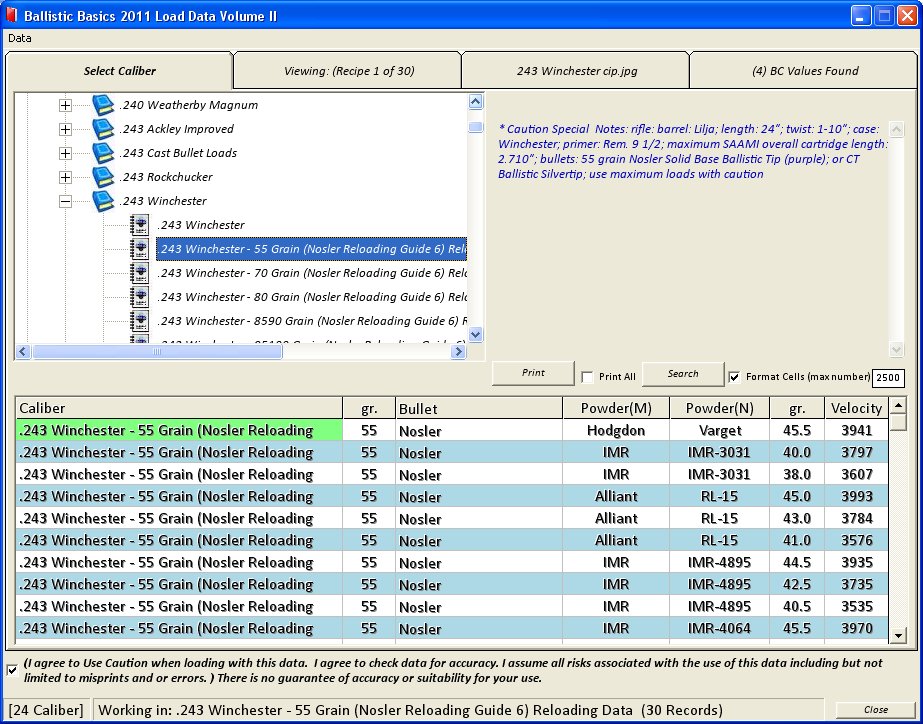Image resolution: width=923 pixels, height=724 pixels.
Task: Toggle the Format Cells checkbox
Action: click(x=735, y=377)
